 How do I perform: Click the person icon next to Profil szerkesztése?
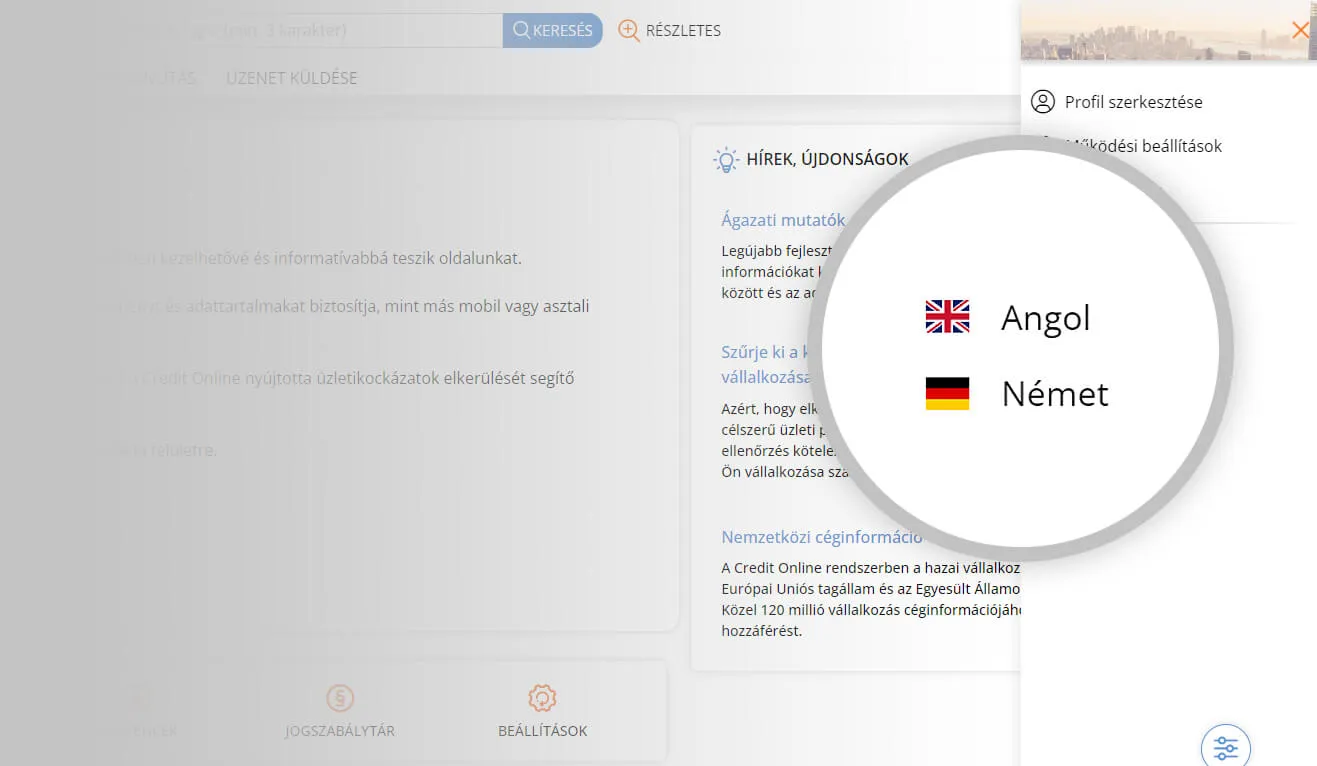tap(1044, 101)
